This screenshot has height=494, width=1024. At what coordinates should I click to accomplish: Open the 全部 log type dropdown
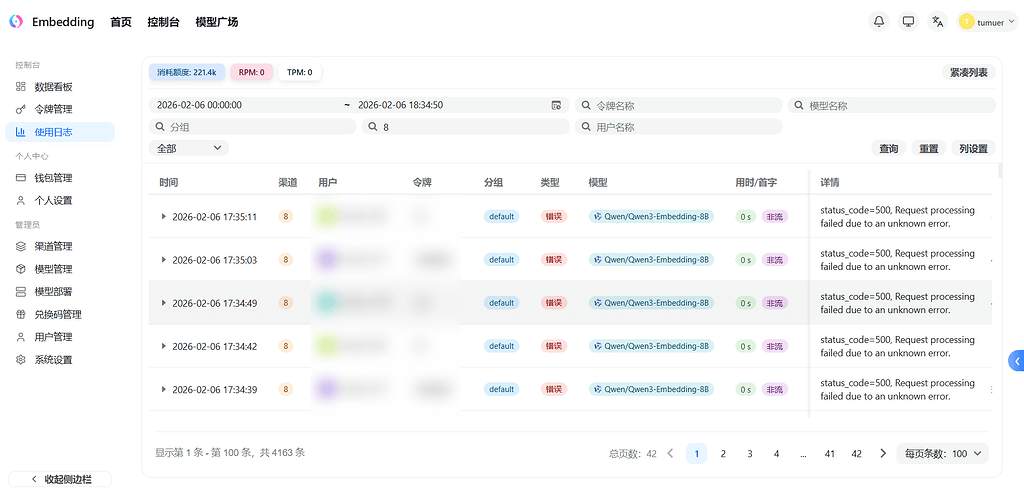tap(189, 148)
